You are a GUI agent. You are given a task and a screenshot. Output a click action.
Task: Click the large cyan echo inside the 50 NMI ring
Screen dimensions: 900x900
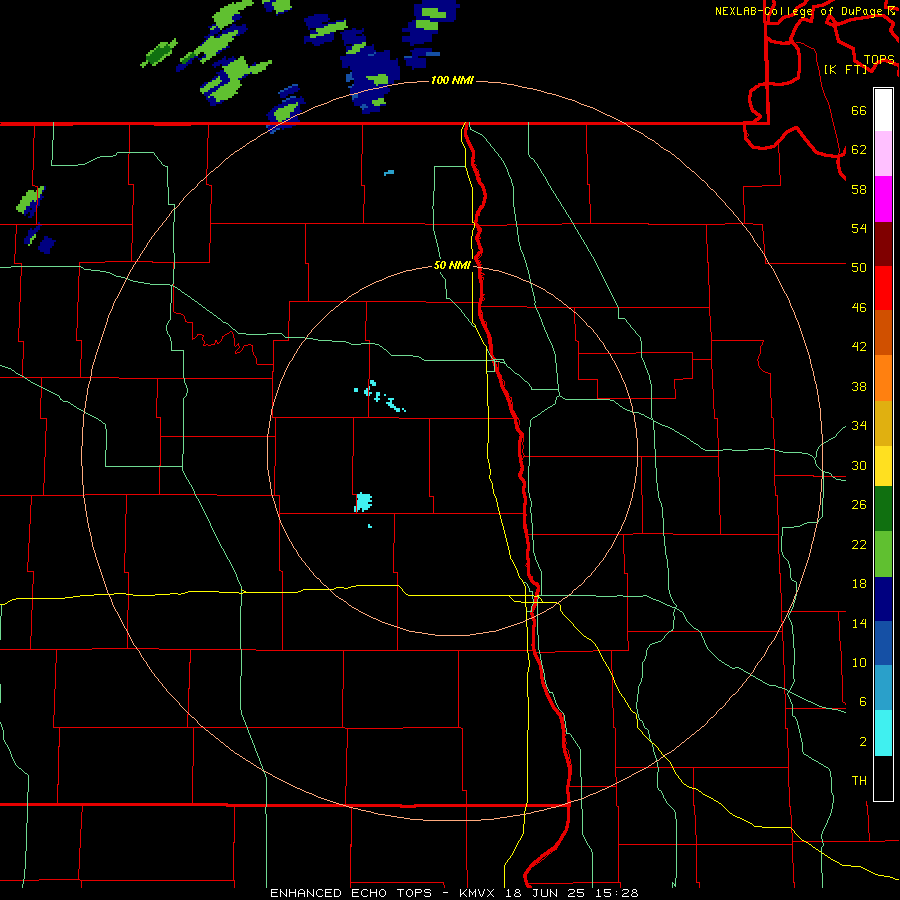(363, 502)
